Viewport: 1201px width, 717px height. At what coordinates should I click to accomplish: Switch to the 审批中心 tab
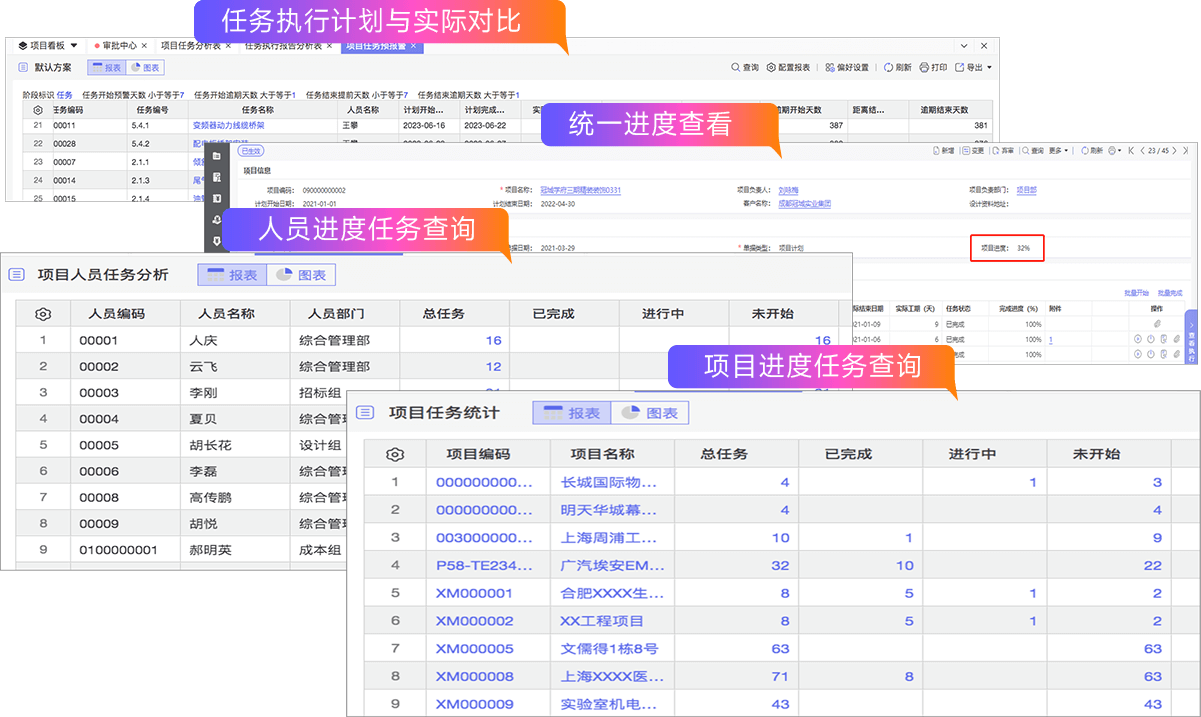[x=119, y=46]
